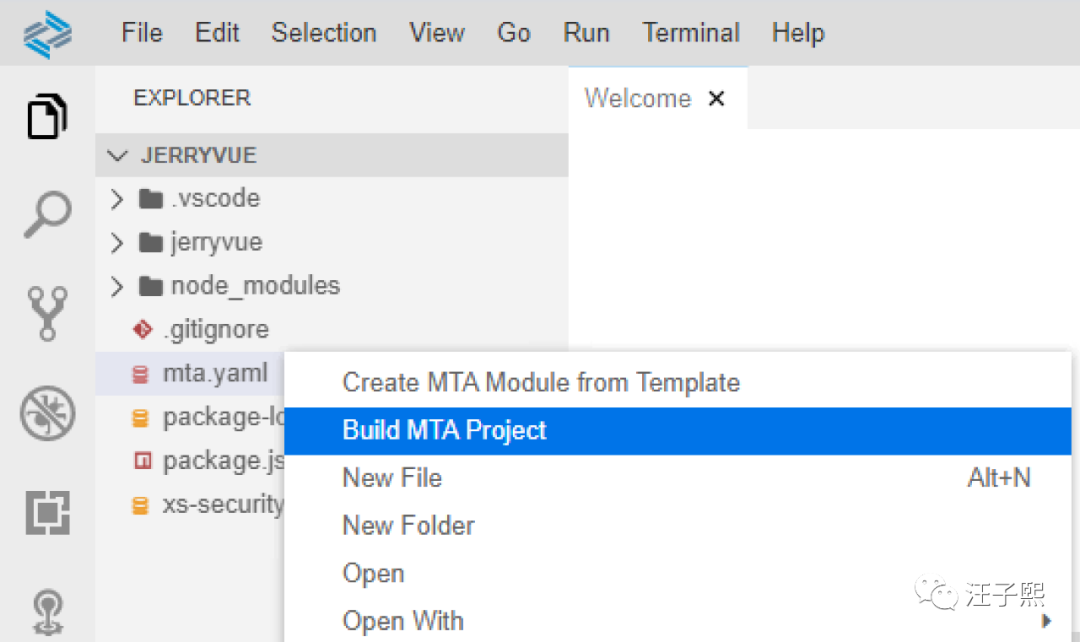Open the Explorer view icon
This screenshot has height=642, width=1080.
(x=47, y=117)
